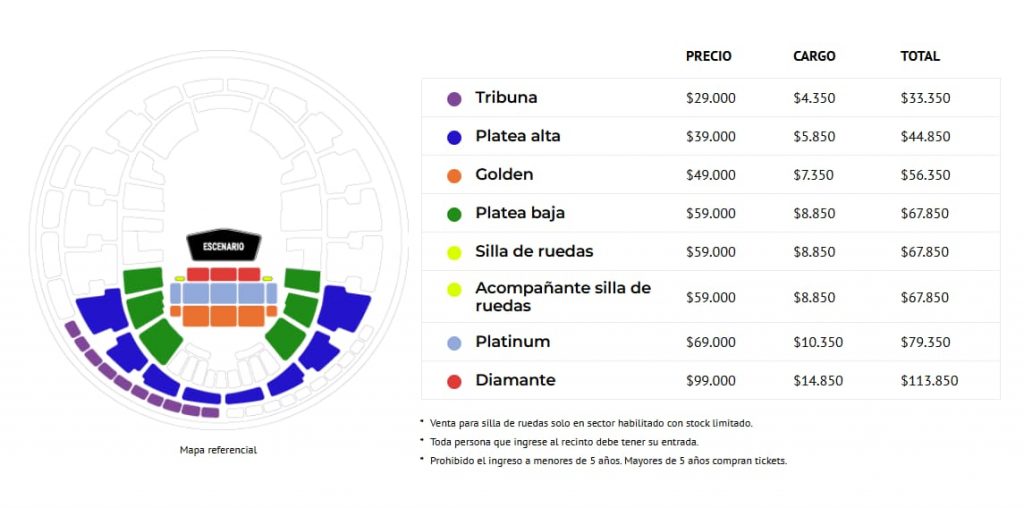Click the purple Tribuna color dot
1024x508 pixels.
[454, 99]
